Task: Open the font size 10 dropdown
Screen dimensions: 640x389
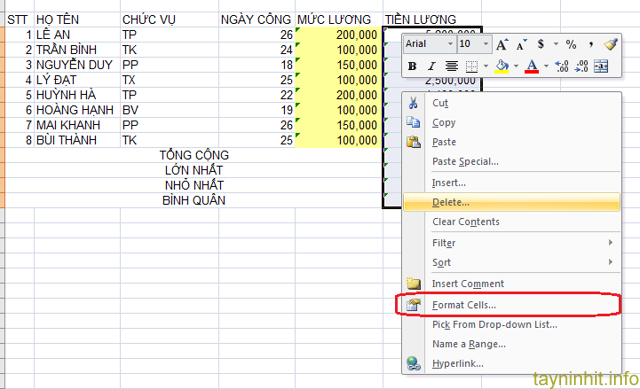Action: coord(485,44)
